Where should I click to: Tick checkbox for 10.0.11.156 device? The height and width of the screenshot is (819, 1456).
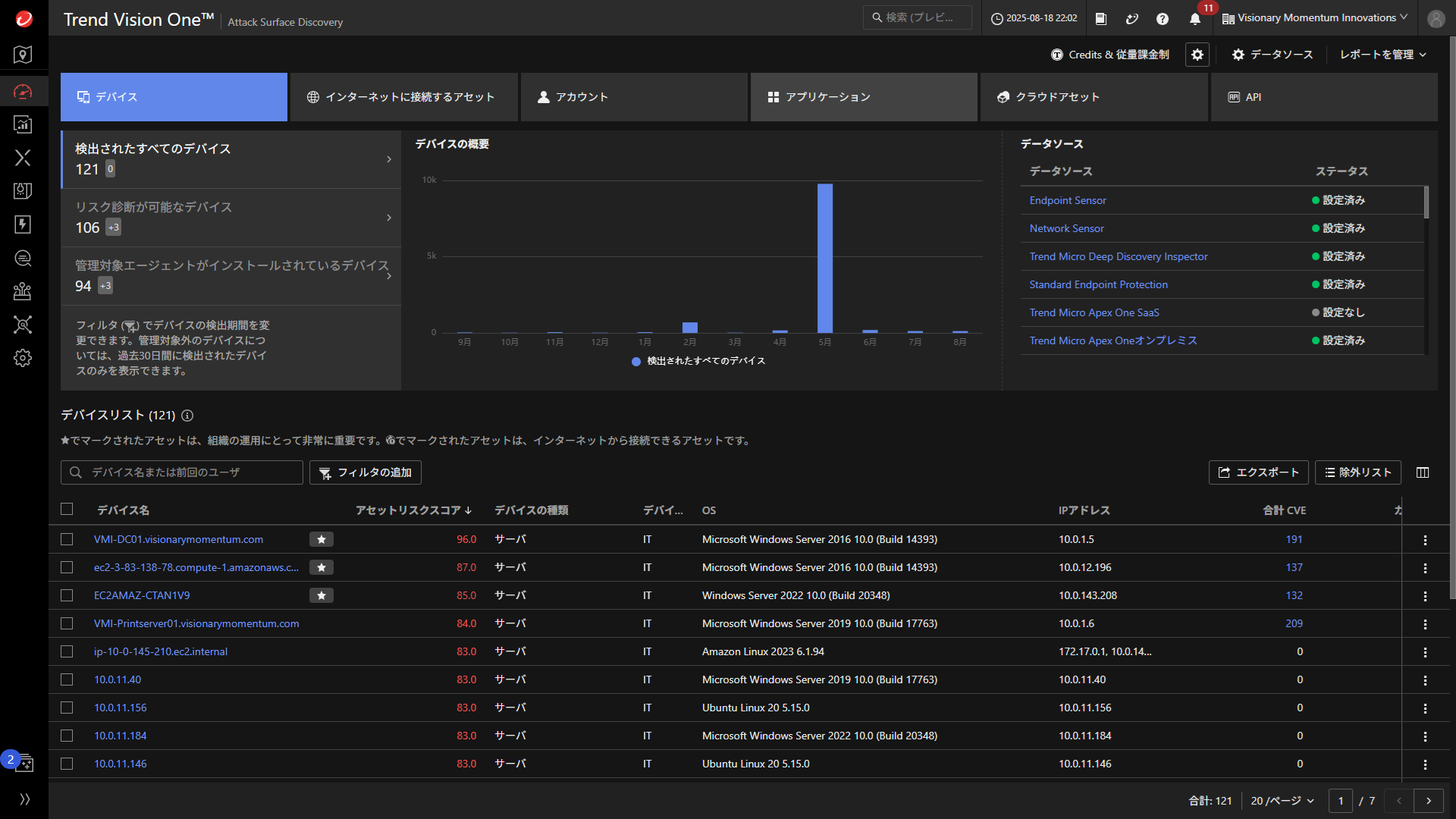67,708
